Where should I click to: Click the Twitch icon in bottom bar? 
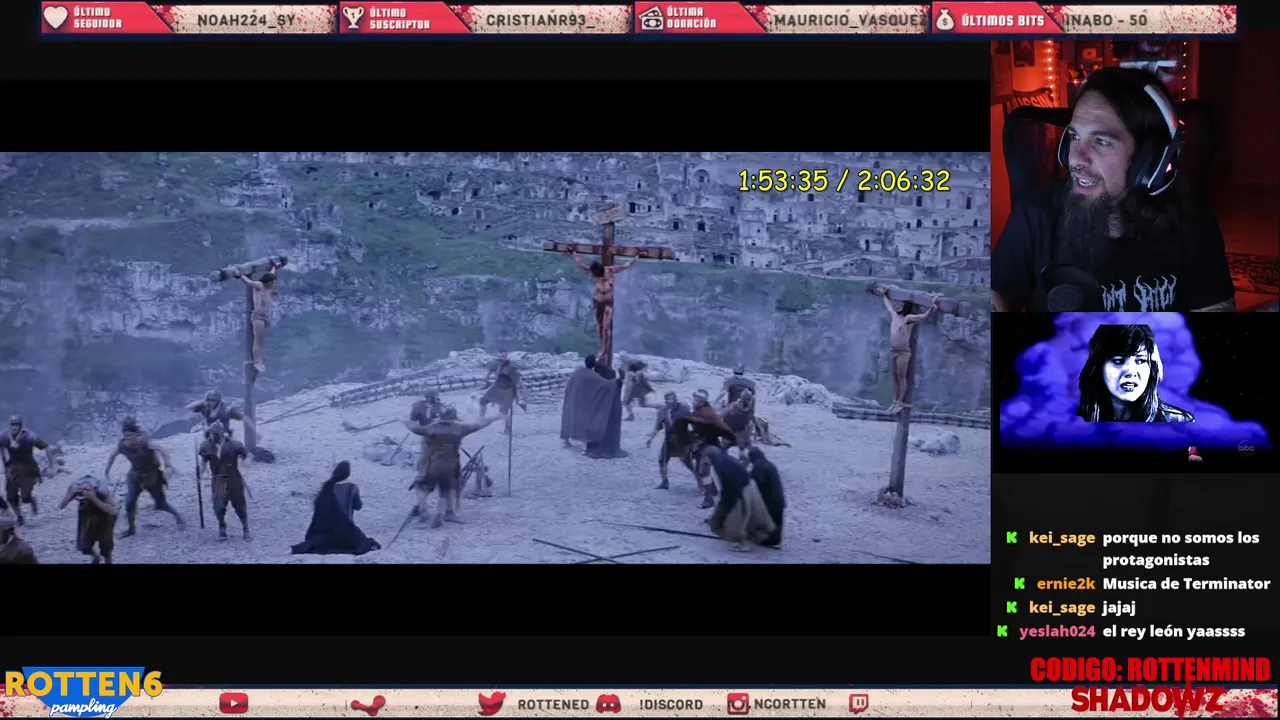point(858,704)
